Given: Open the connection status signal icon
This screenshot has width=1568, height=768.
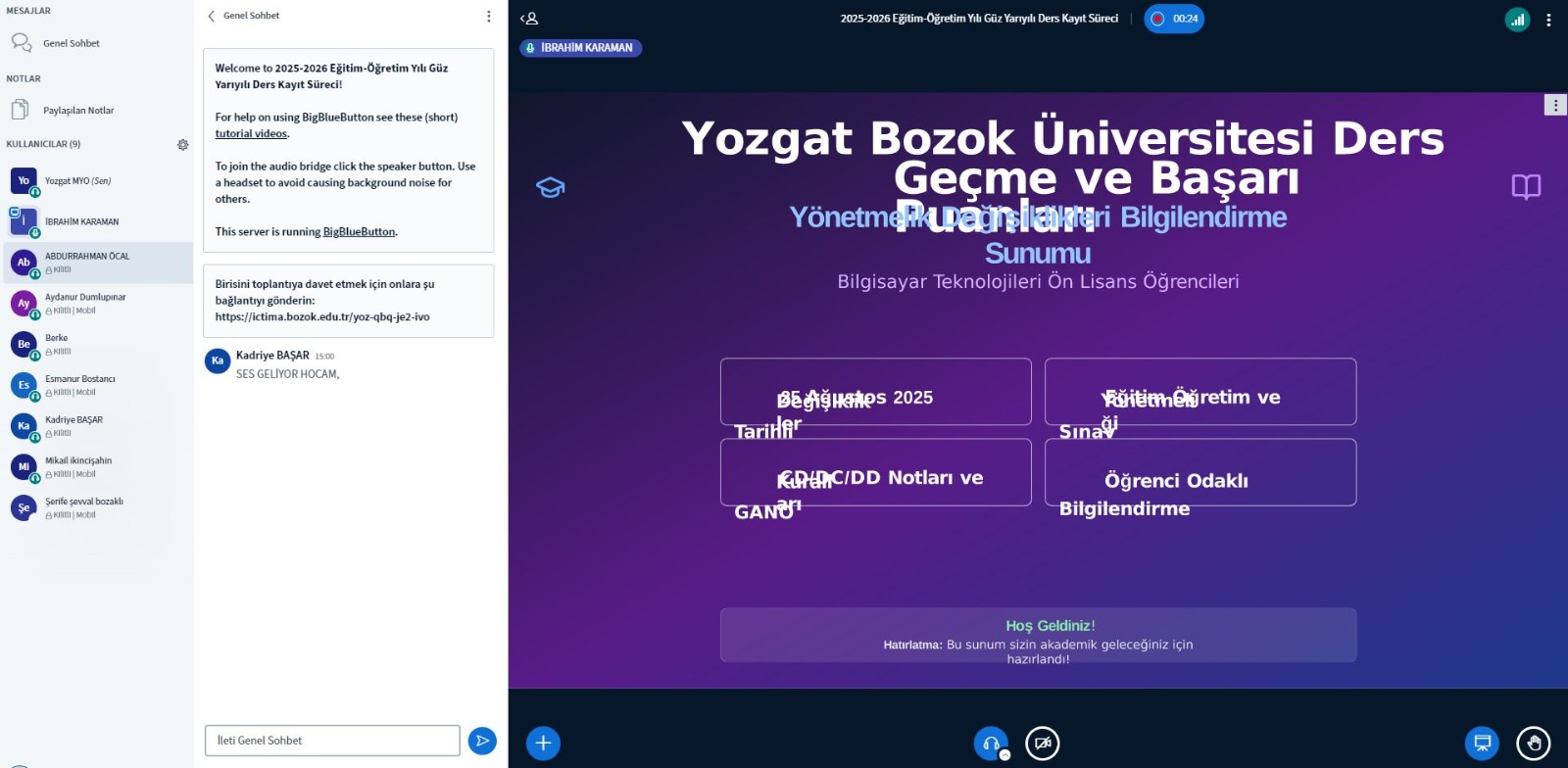Looking at the screenshot, I should click(1517, 19).
